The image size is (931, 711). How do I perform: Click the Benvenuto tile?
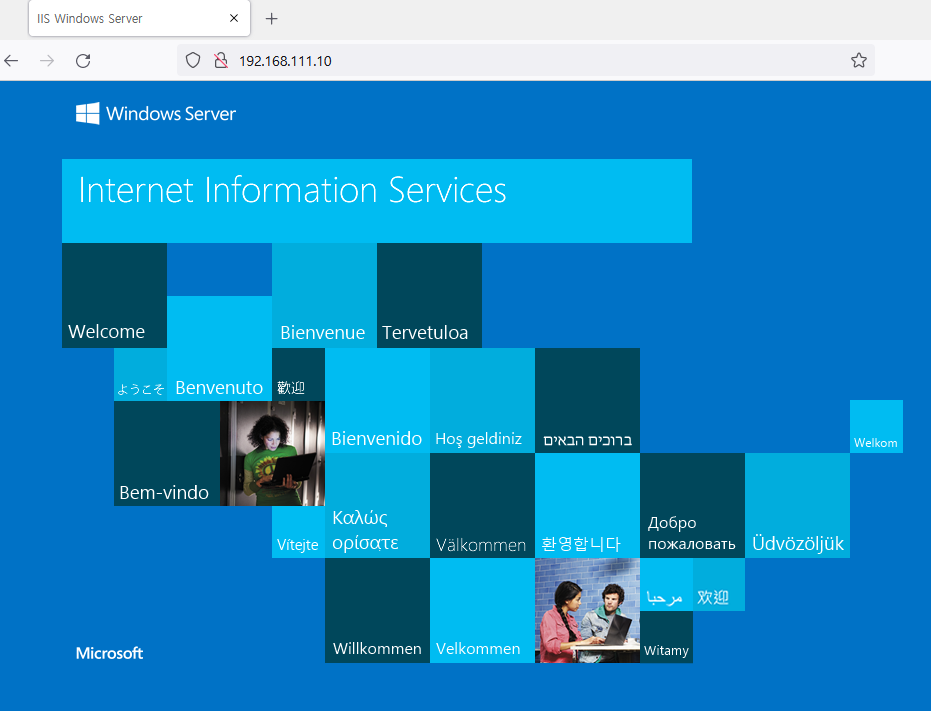coord(219,348)
